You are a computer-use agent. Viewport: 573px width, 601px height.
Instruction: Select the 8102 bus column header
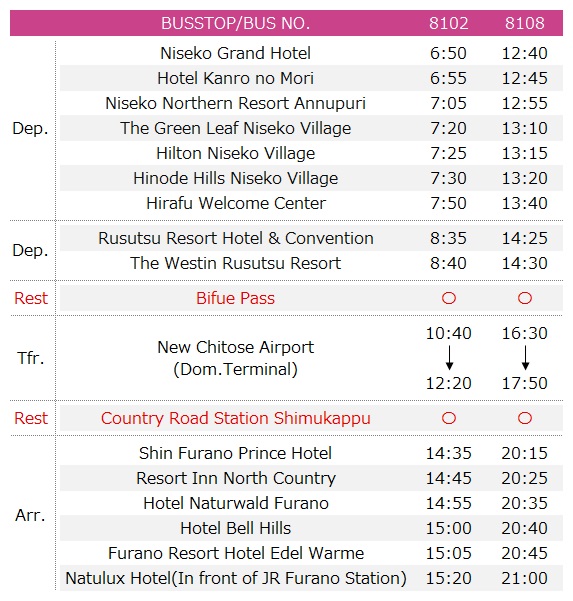448,23
